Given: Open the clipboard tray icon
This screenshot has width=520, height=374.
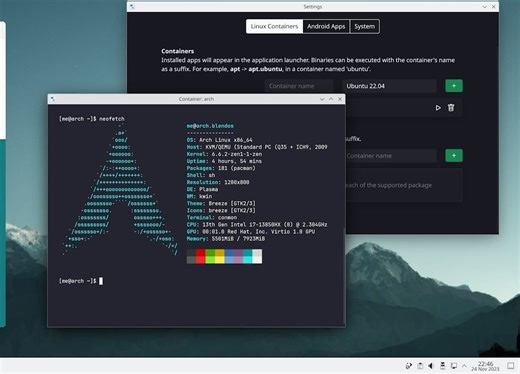Looking at the screenshot, I should [x=420, y=366].
